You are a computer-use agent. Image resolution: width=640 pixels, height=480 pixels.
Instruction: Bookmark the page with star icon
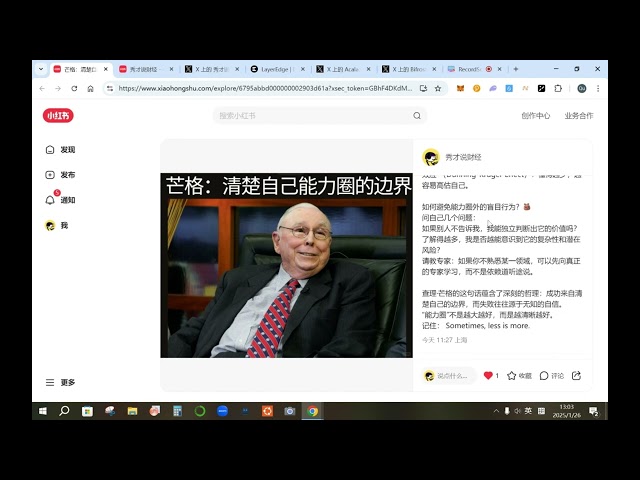click(438, 89)
